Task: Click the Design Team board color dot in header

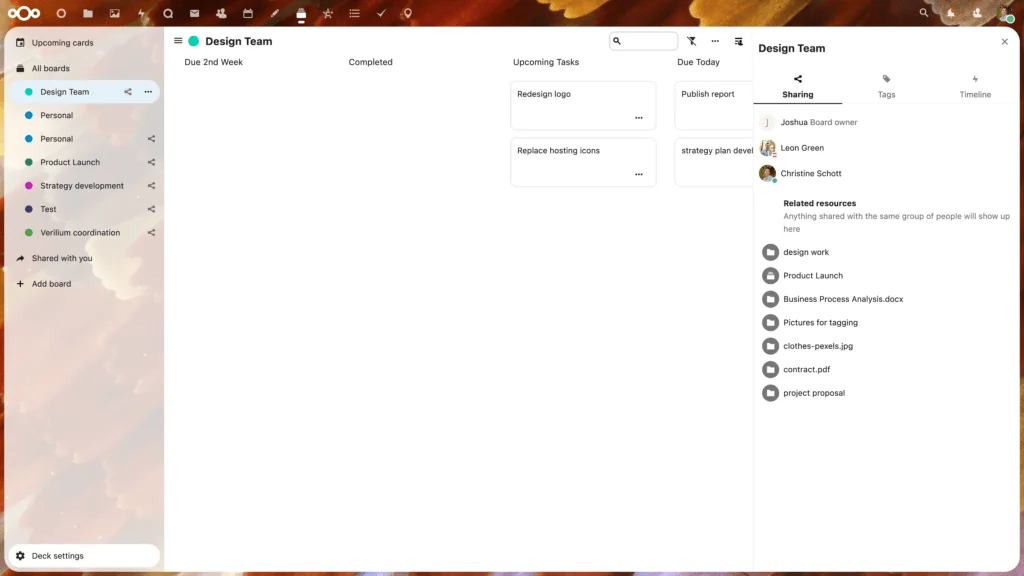Action: [193, 41]
